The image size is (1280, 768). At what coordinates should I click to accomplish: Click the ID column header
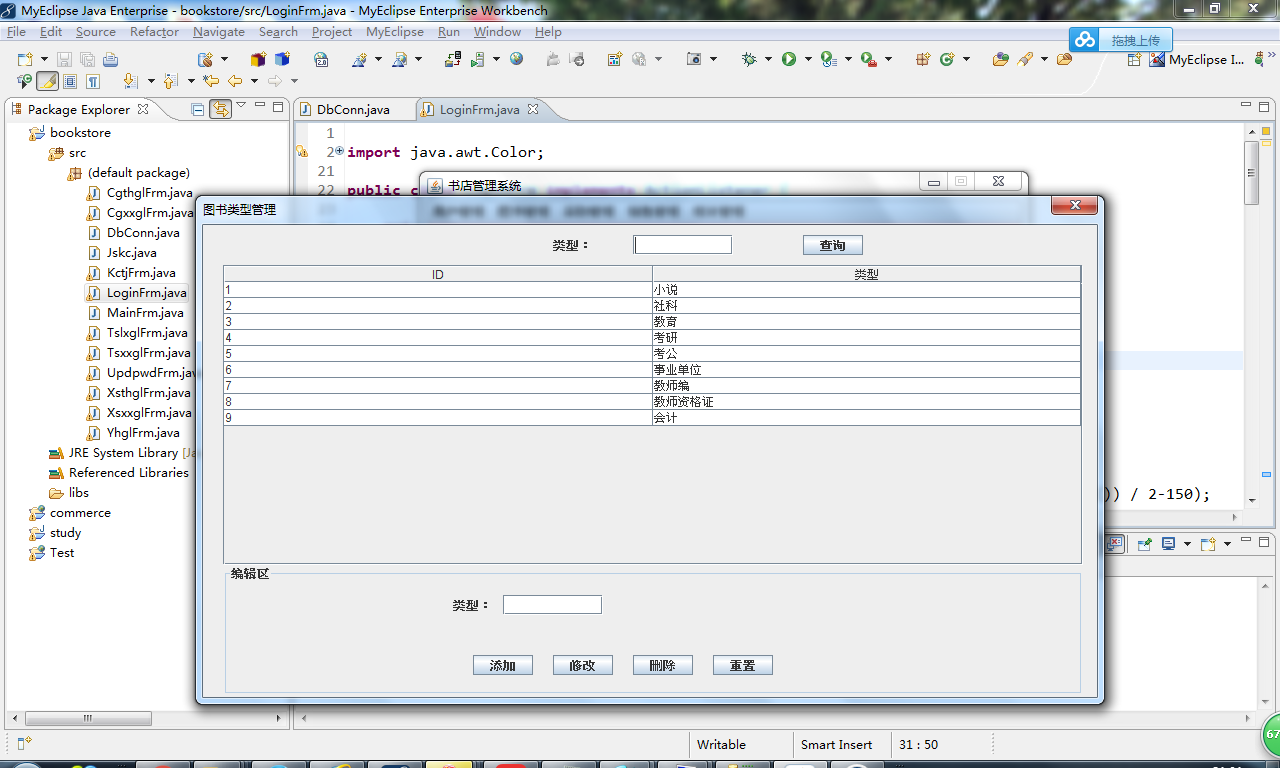438,274
